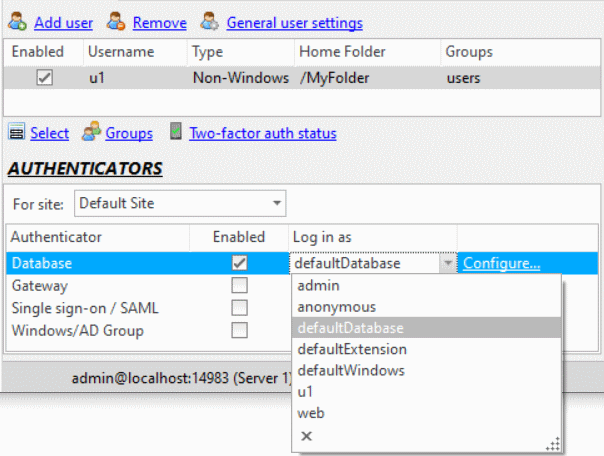Viewport: 604px width, 456px height.
Task: Click the General user settings icon
Action: [x=209, y=22]
